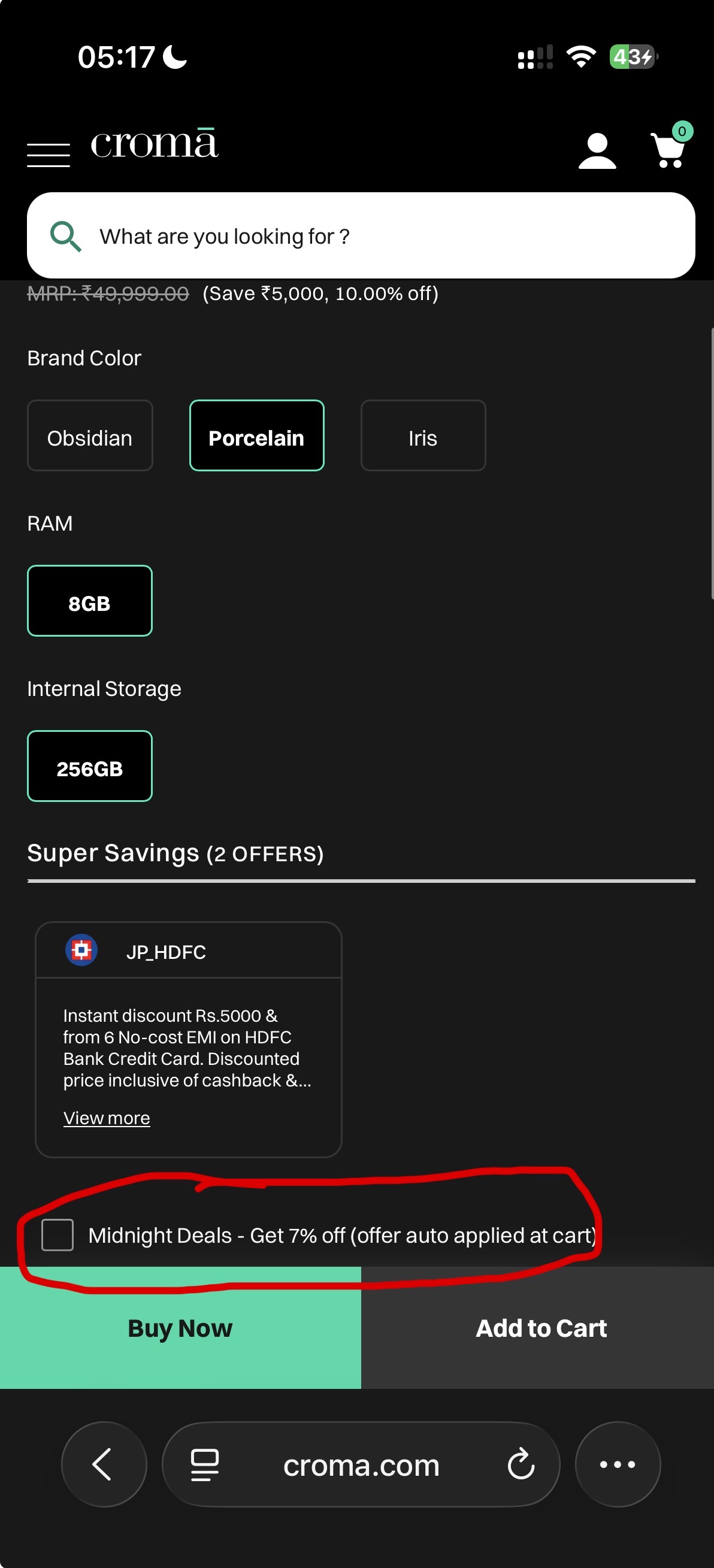The height and width of the screenshot is (1568, 714).
Task: Enable the Midnight Deals 7% off checkbox
Action: [x=58, y=1235]
